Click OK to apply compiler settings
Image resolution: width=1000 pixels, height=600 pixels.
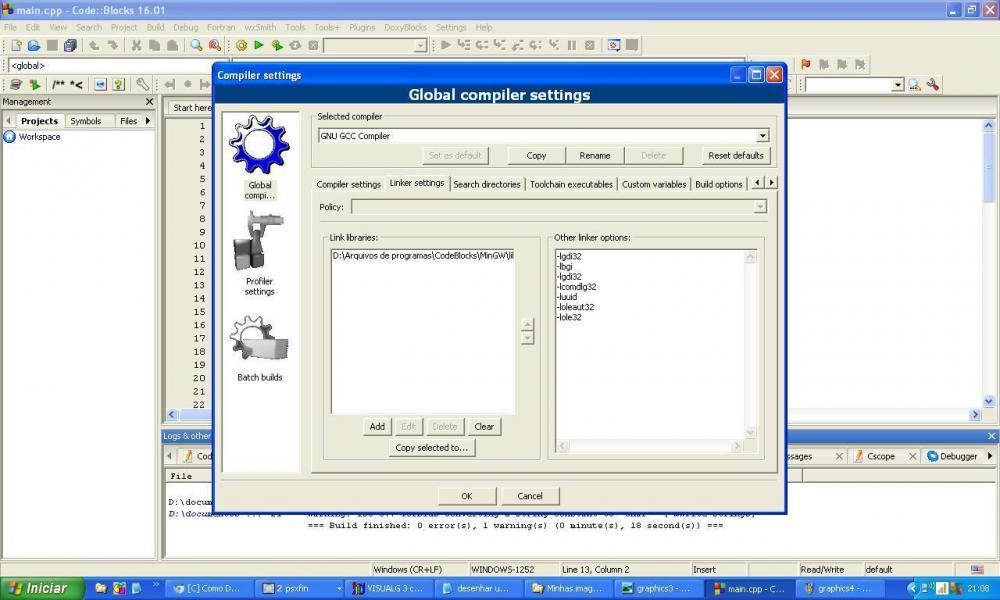point(464,495)
